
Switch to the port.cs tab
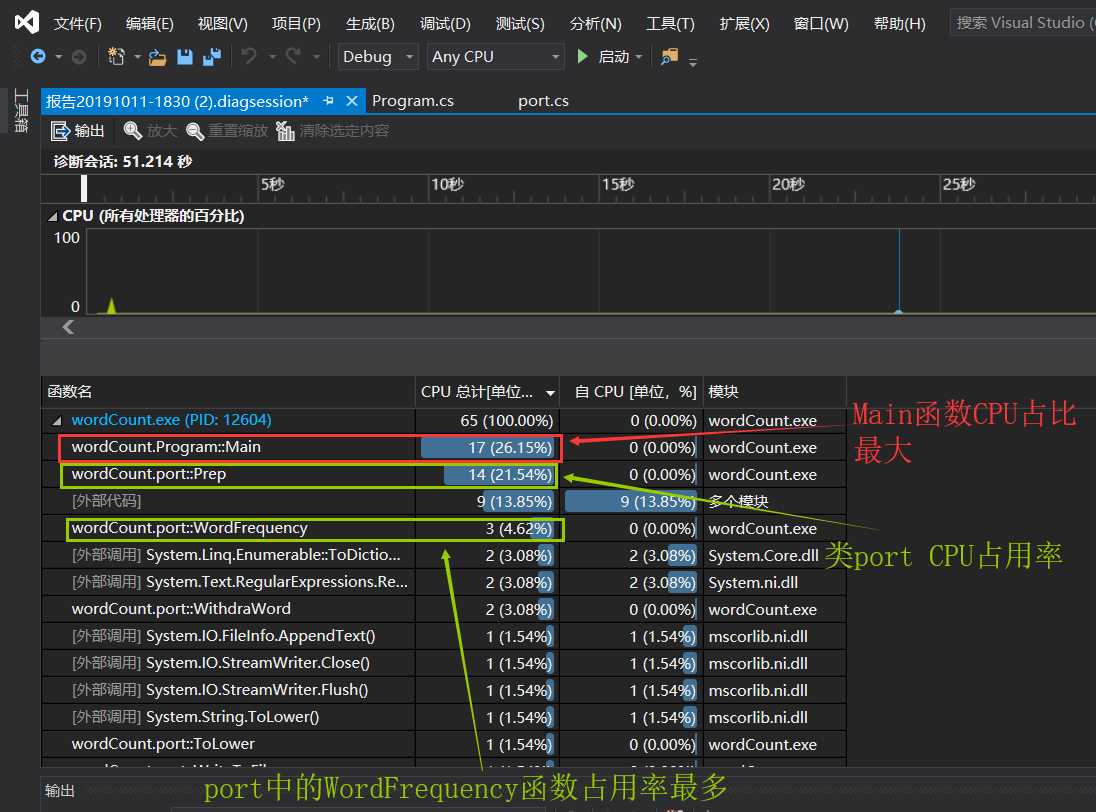pyautogui.click(x=543, y=101)
